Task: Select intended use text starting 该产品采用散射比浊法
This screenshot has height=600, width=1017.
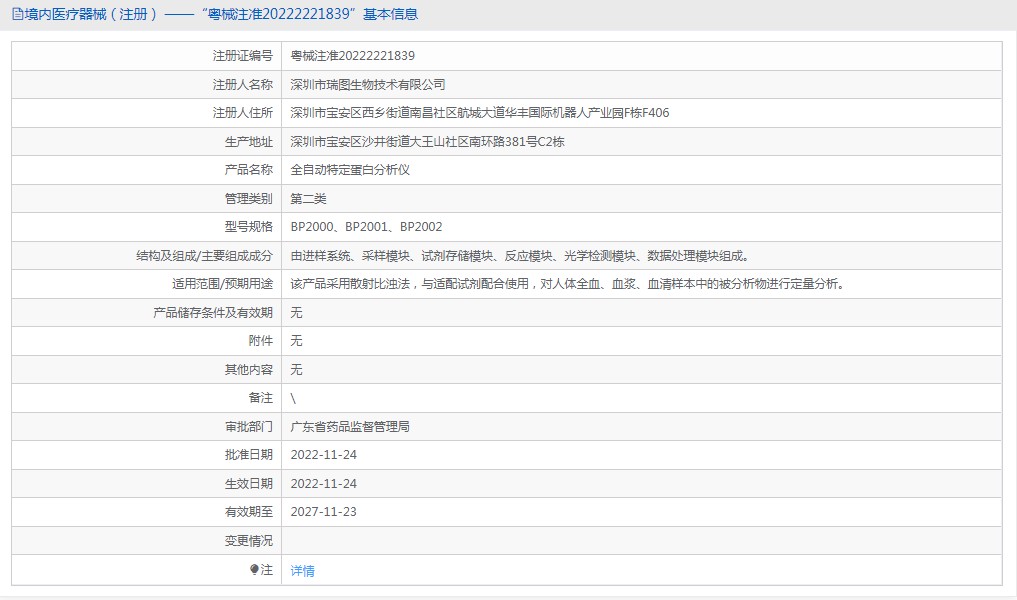Action: pyautogui.click(x=568, y=283)
